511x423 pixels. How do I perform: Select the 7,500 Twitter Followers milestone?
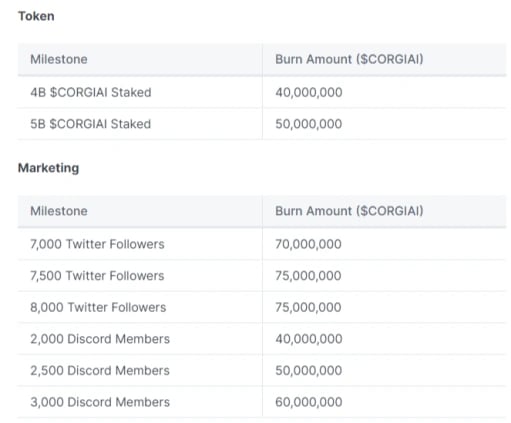pos(97,276)
